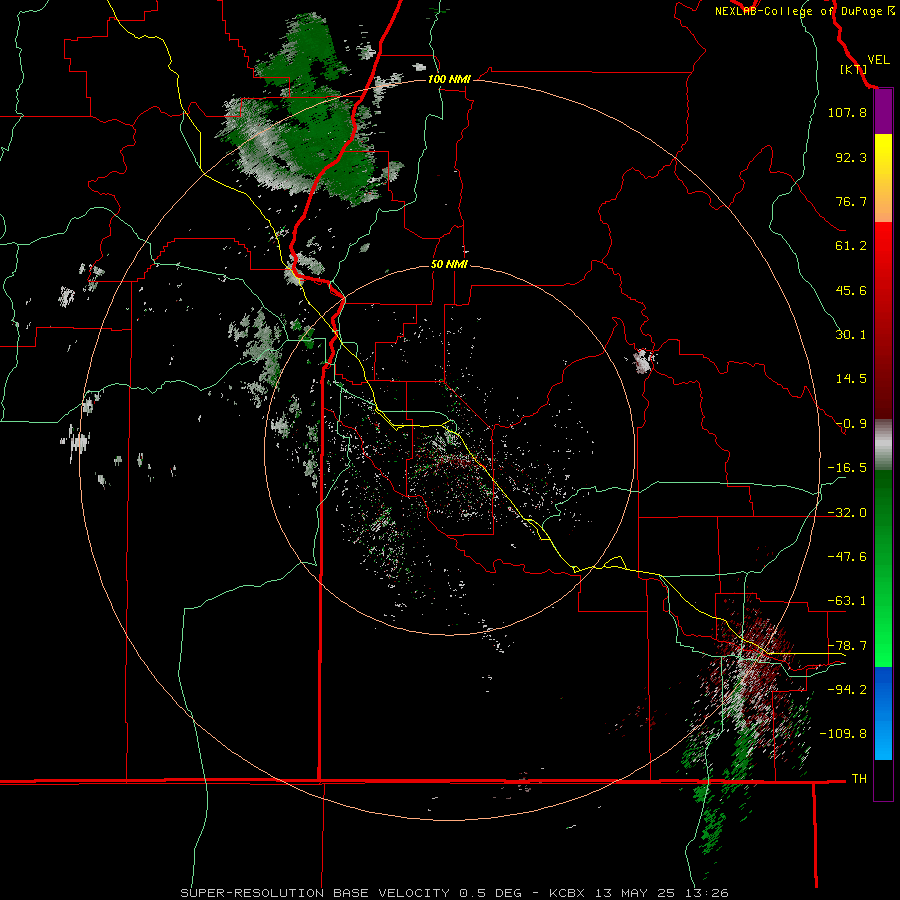Click the purple segment of the color bar
This screenshot has height=900, width=900.
coord(883,112)
